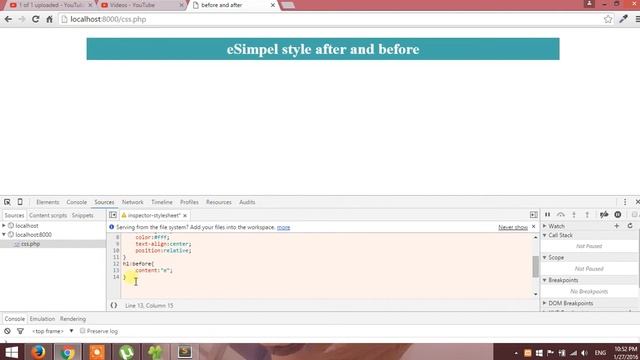This screenshot has height=360, width=640.
Task: Add a watch expression with plus
Action: pyautogui.click(x=617, y=226)
